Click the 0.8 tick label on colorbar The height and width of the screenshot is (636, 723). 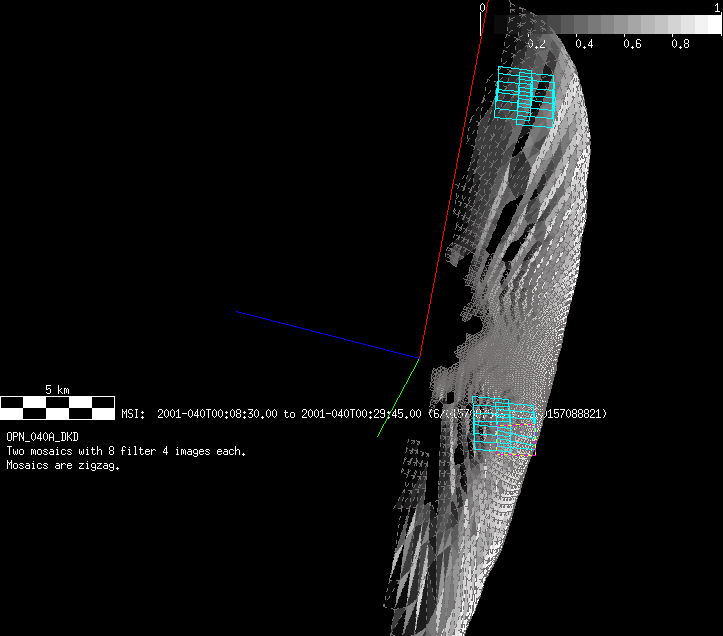click(680, 44)
